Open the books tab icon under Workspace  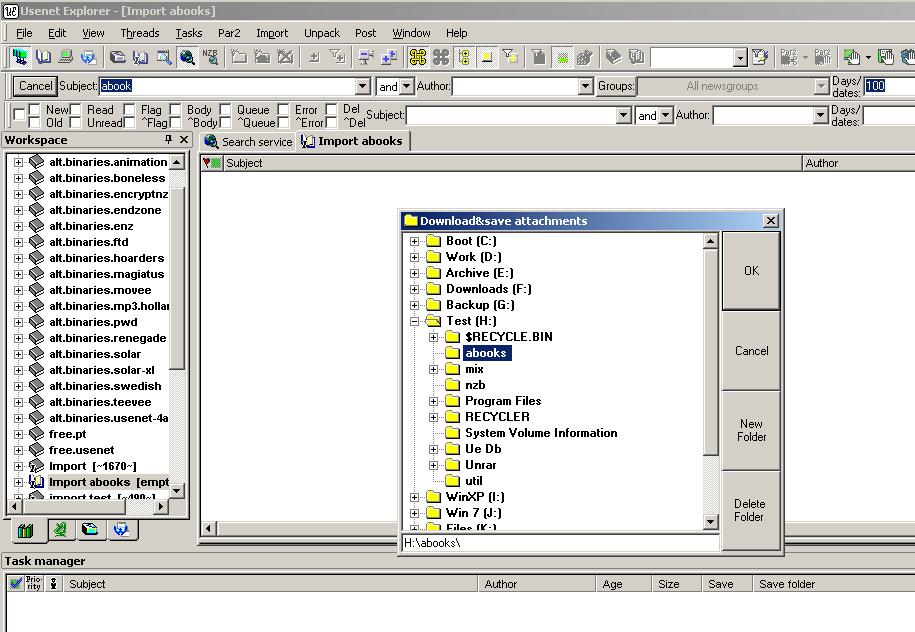[x=26, y=530]
